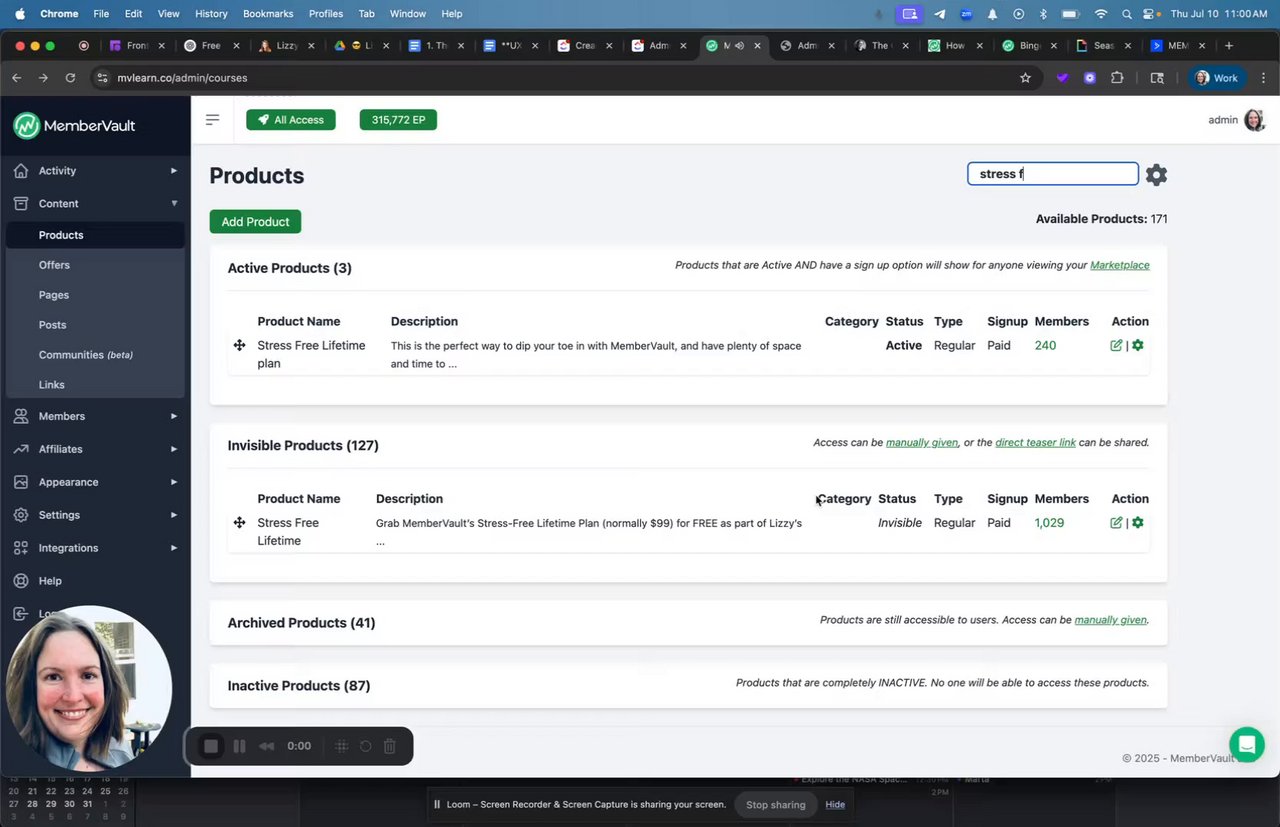
Task: Open Communities (beta) in the sidebar
Action: (86, 355)
